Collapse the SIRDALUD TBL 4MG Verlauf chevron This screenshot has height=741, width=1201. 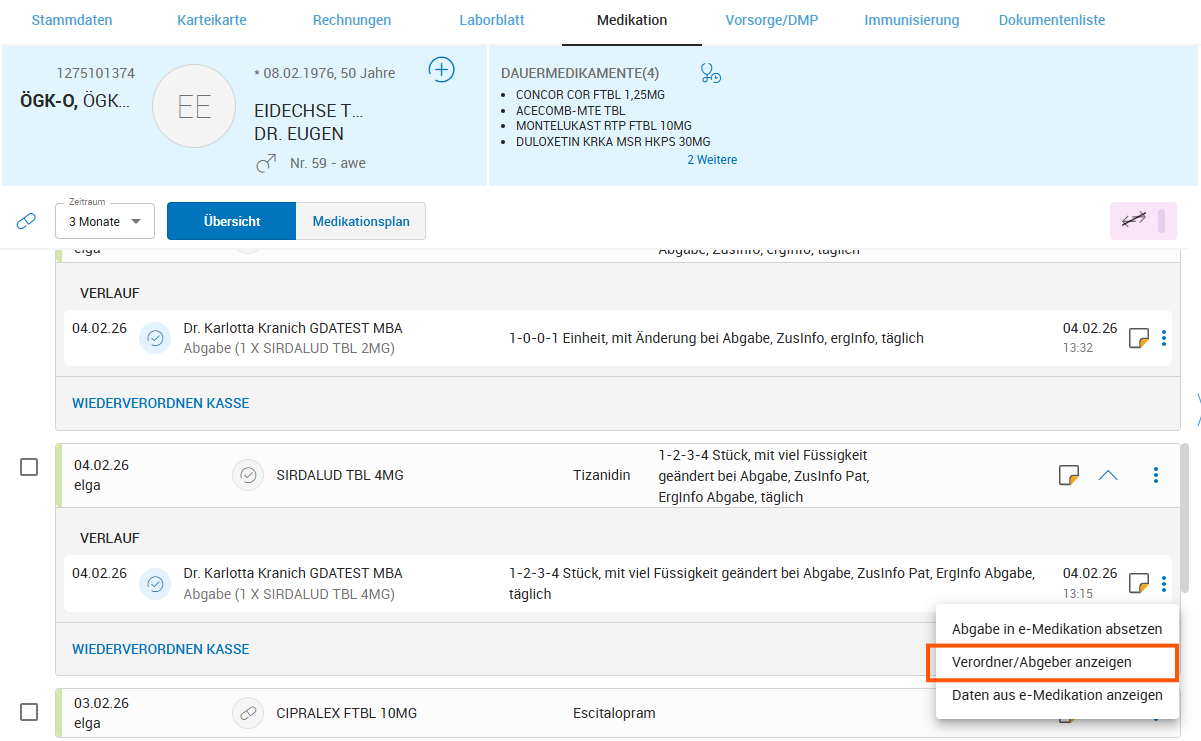coord(1107,475)
